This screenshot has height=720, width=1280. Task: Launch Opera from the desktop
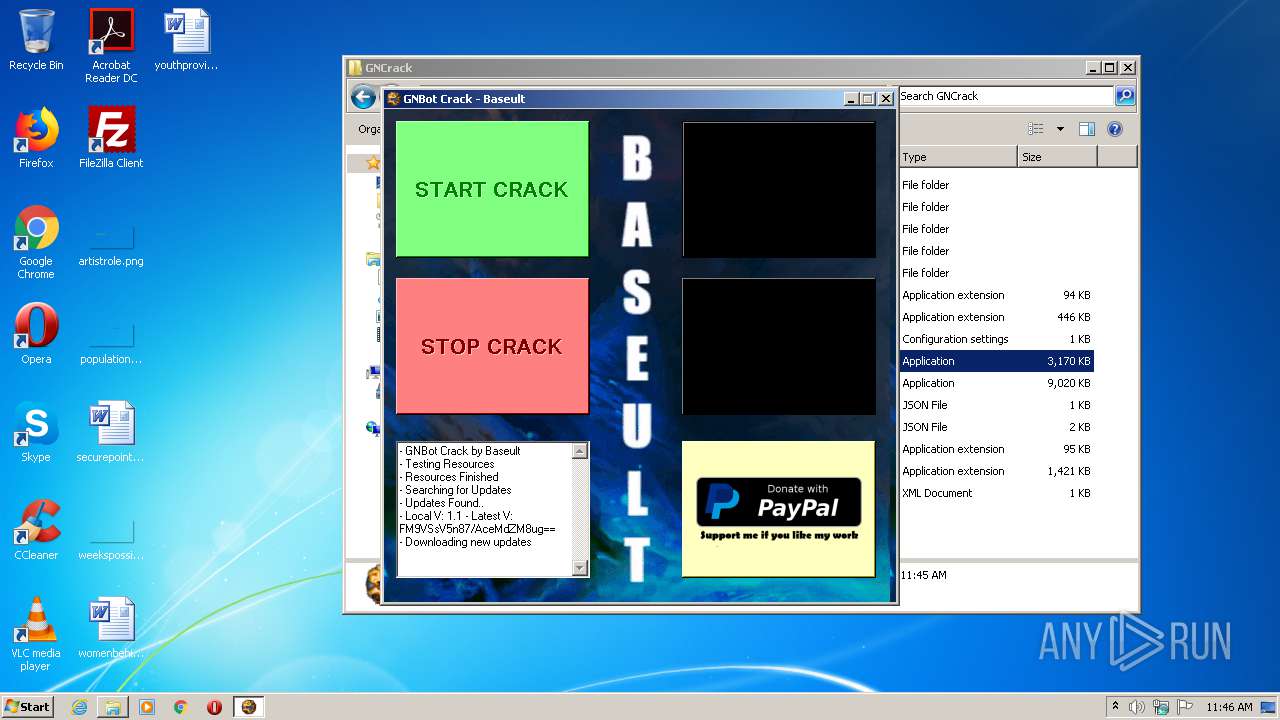coord(36,334)
